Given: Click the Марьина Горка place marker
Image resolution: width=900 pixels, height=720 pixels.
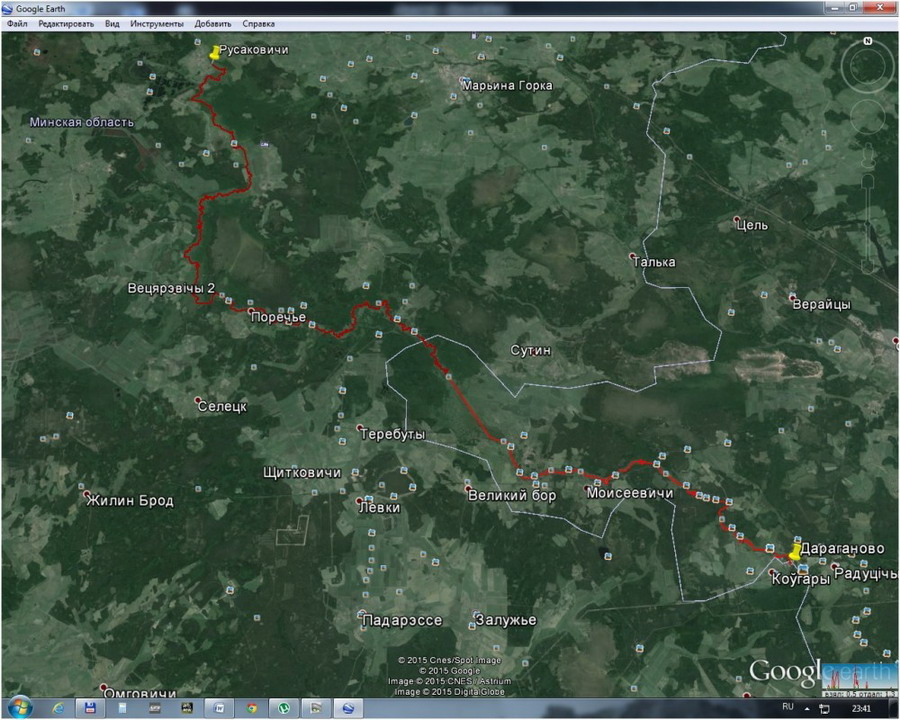Looking at the screenshot, I should 463,82.
